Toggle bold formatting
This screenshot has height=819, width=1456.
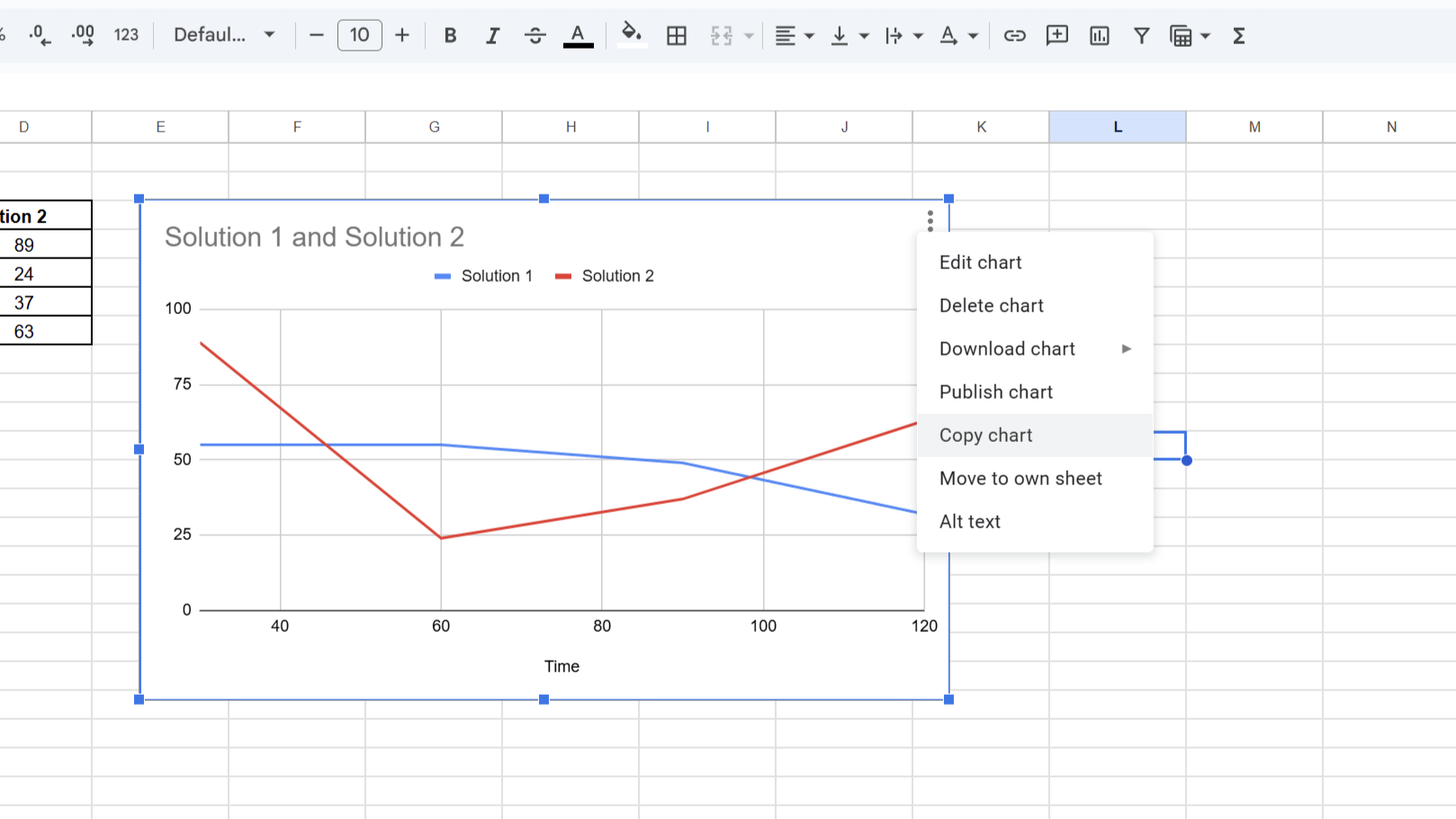(450, 36)
